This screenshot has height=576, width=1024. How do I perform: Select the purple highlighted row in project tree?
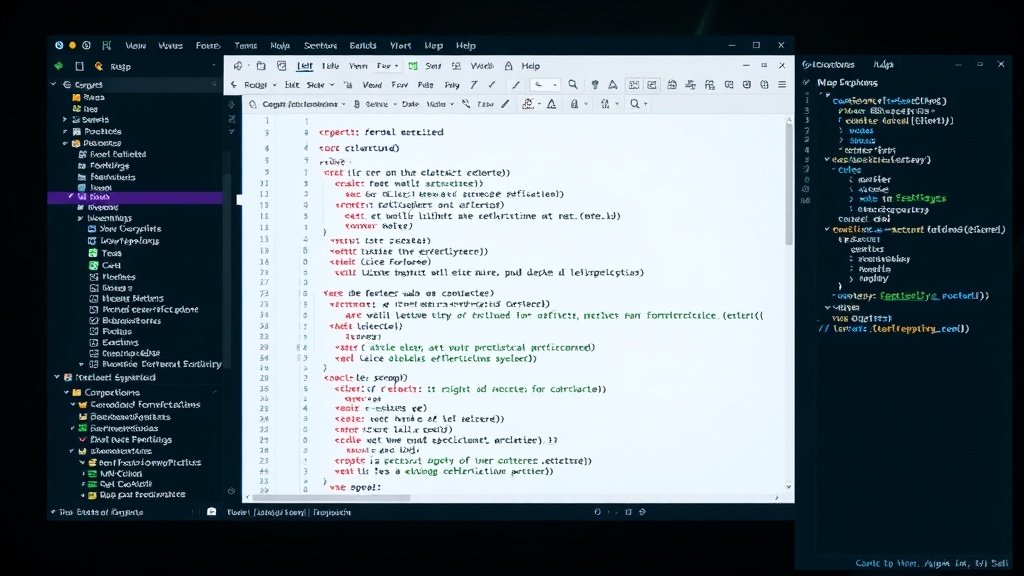coord(135,197)
